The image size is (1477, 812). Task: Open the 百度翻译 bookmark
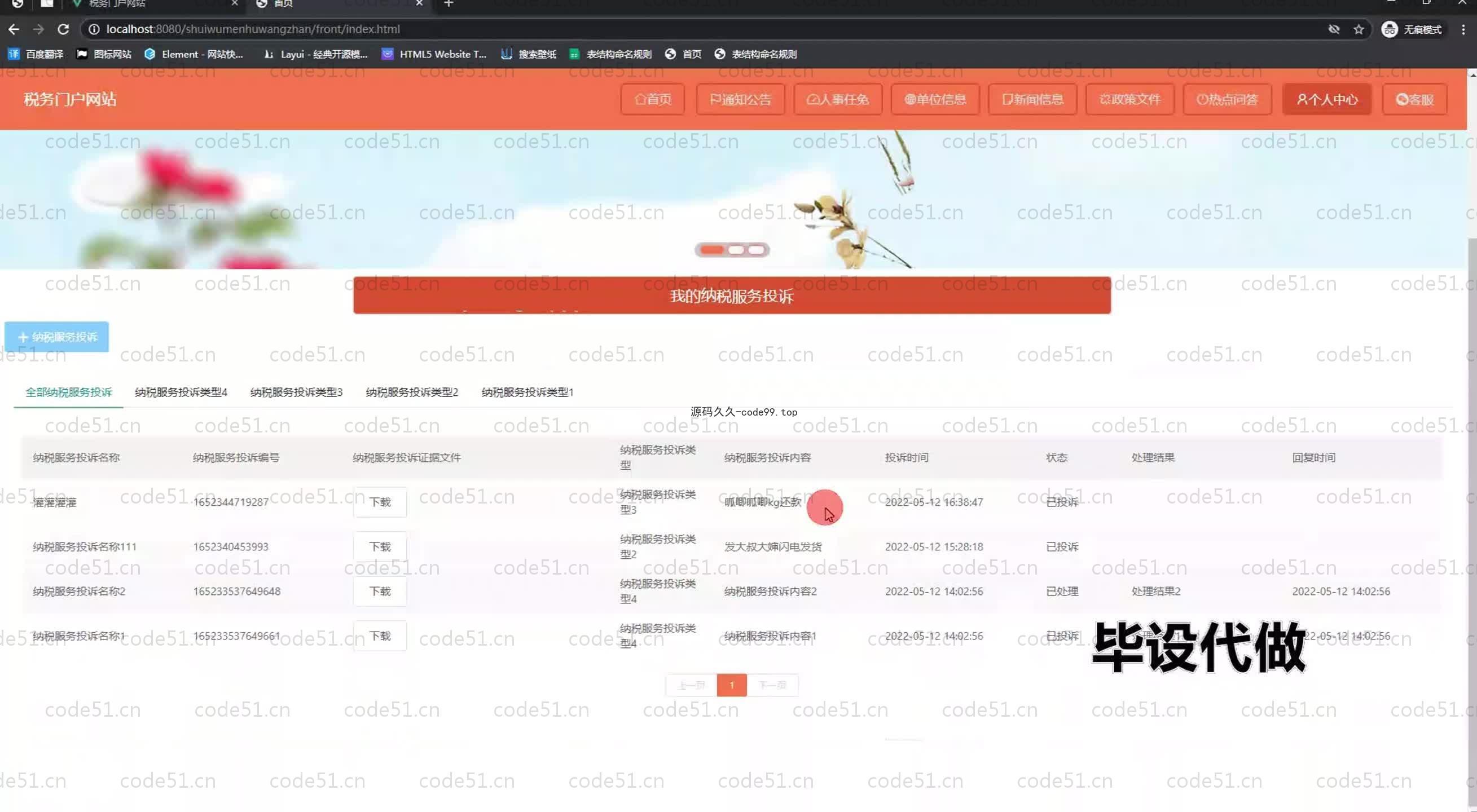[x=36, y=54]
